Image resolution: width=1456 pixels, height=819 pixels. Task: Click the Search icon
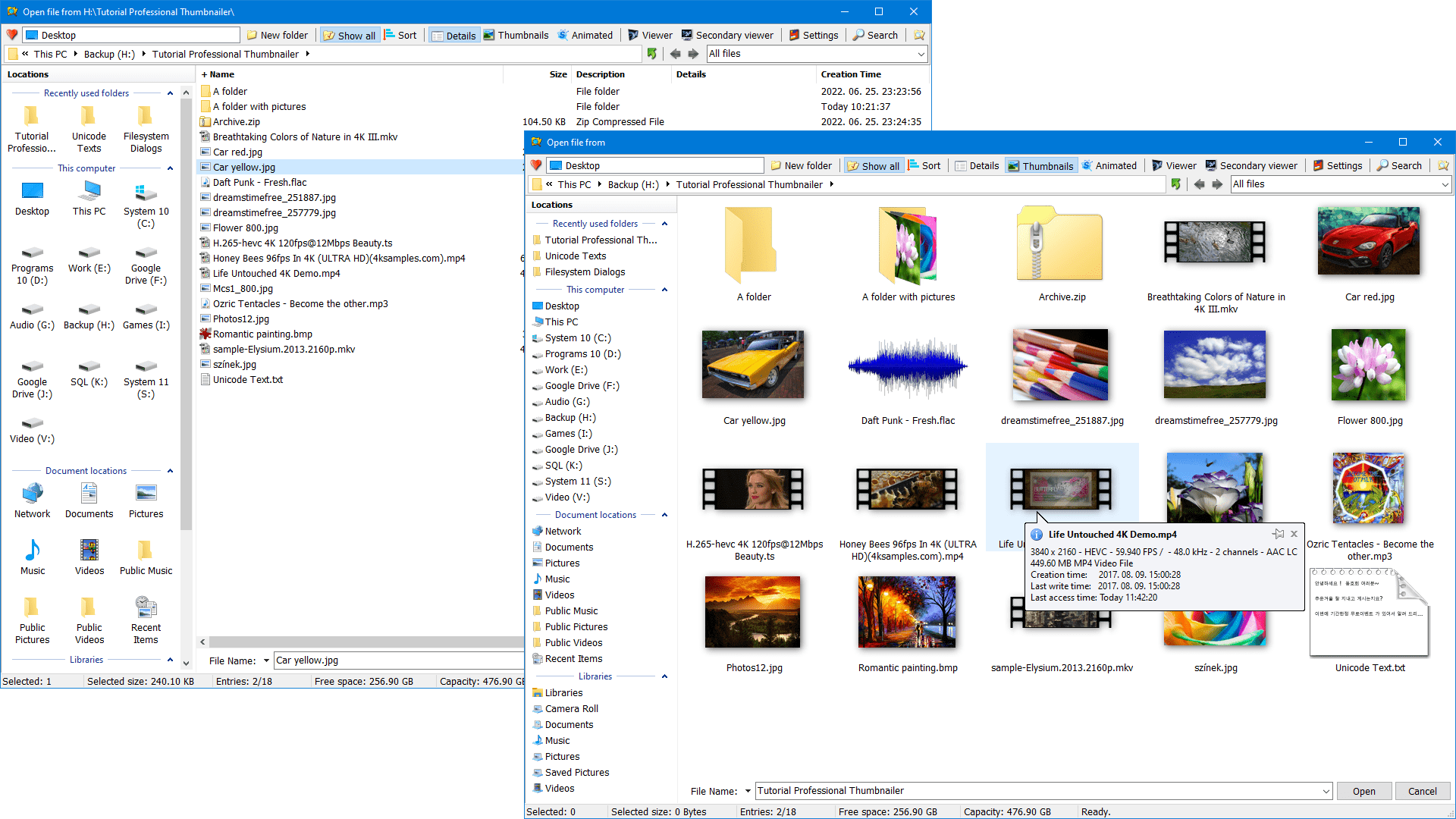[x=1399, y=165]
